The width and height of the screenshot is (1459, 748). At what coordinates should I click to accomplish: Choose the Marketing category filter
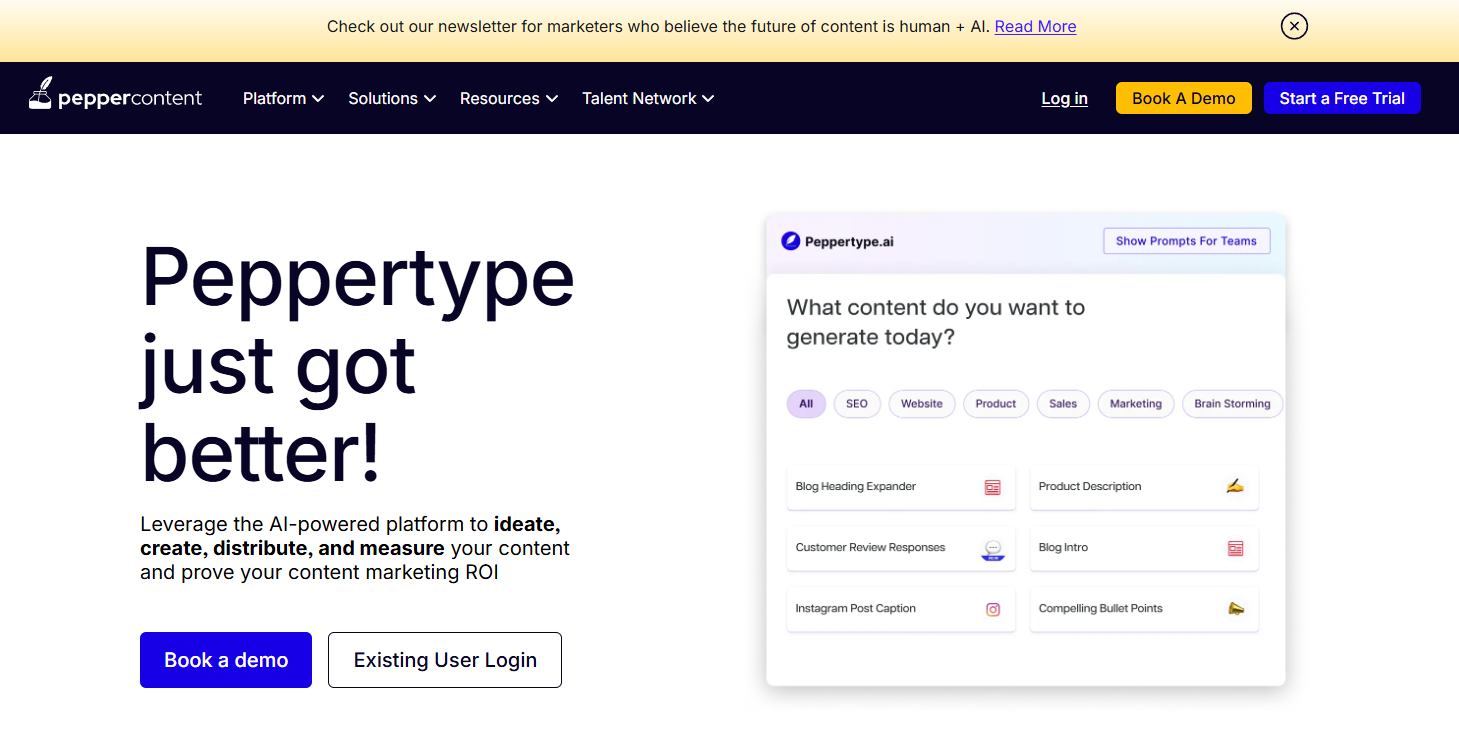[x=1136, y=404]
